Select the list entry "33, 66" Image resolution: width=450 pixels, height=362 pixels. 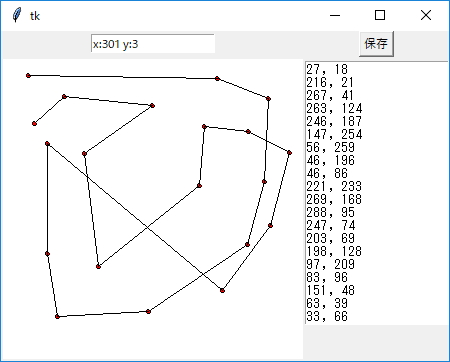pos(327,316)
